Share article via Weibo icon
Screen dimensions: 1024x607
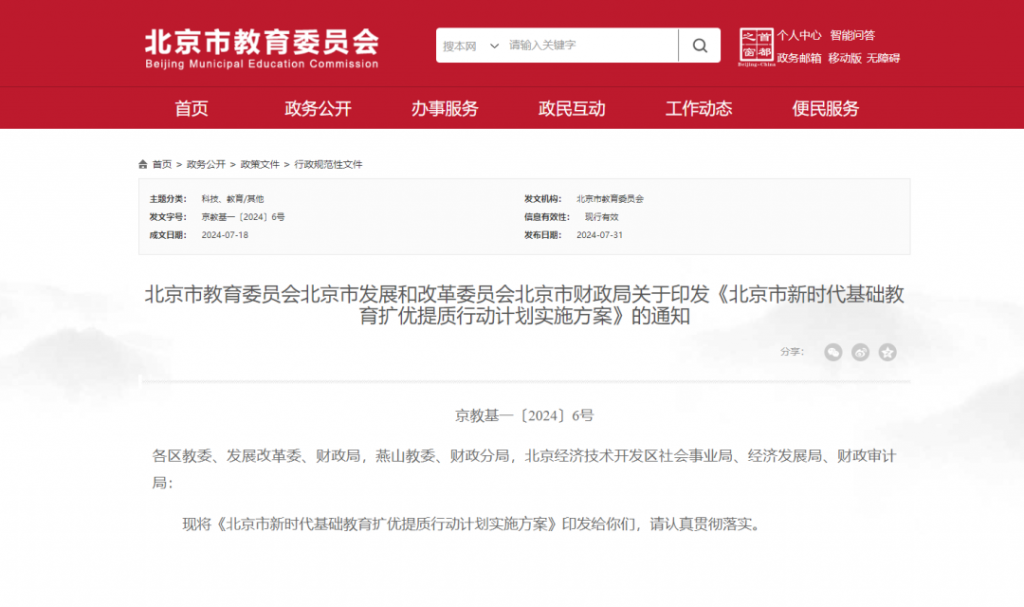coord(860,352)
